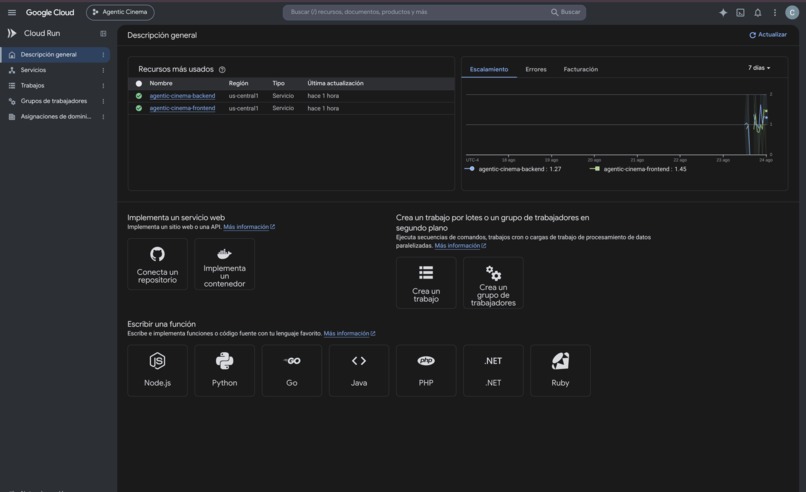Open the agentic-cinema-backend service link

click(182, 96)
